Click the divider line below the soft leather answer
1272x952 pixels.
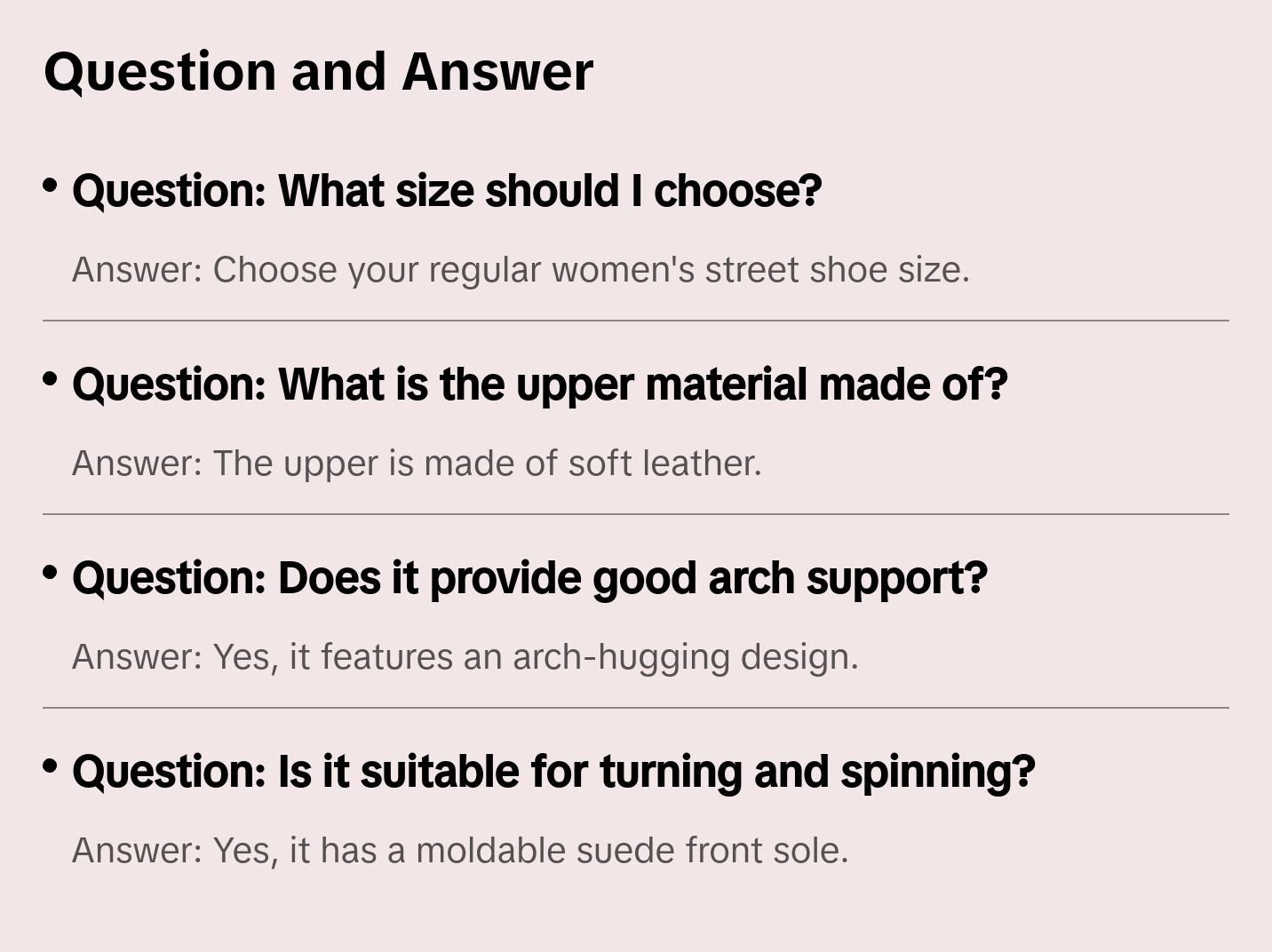click(636, 514)
